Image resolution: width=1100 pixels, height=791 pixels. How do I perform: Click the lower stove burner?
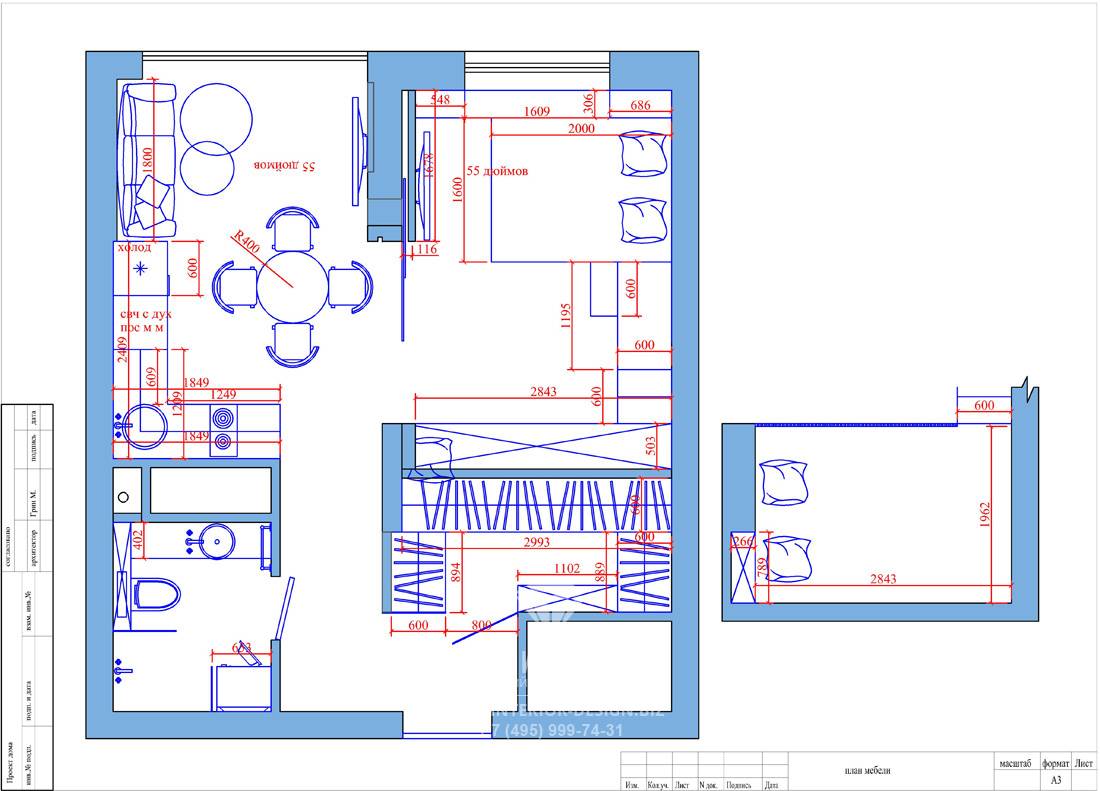pyautogui.click(x=222, y=443)
